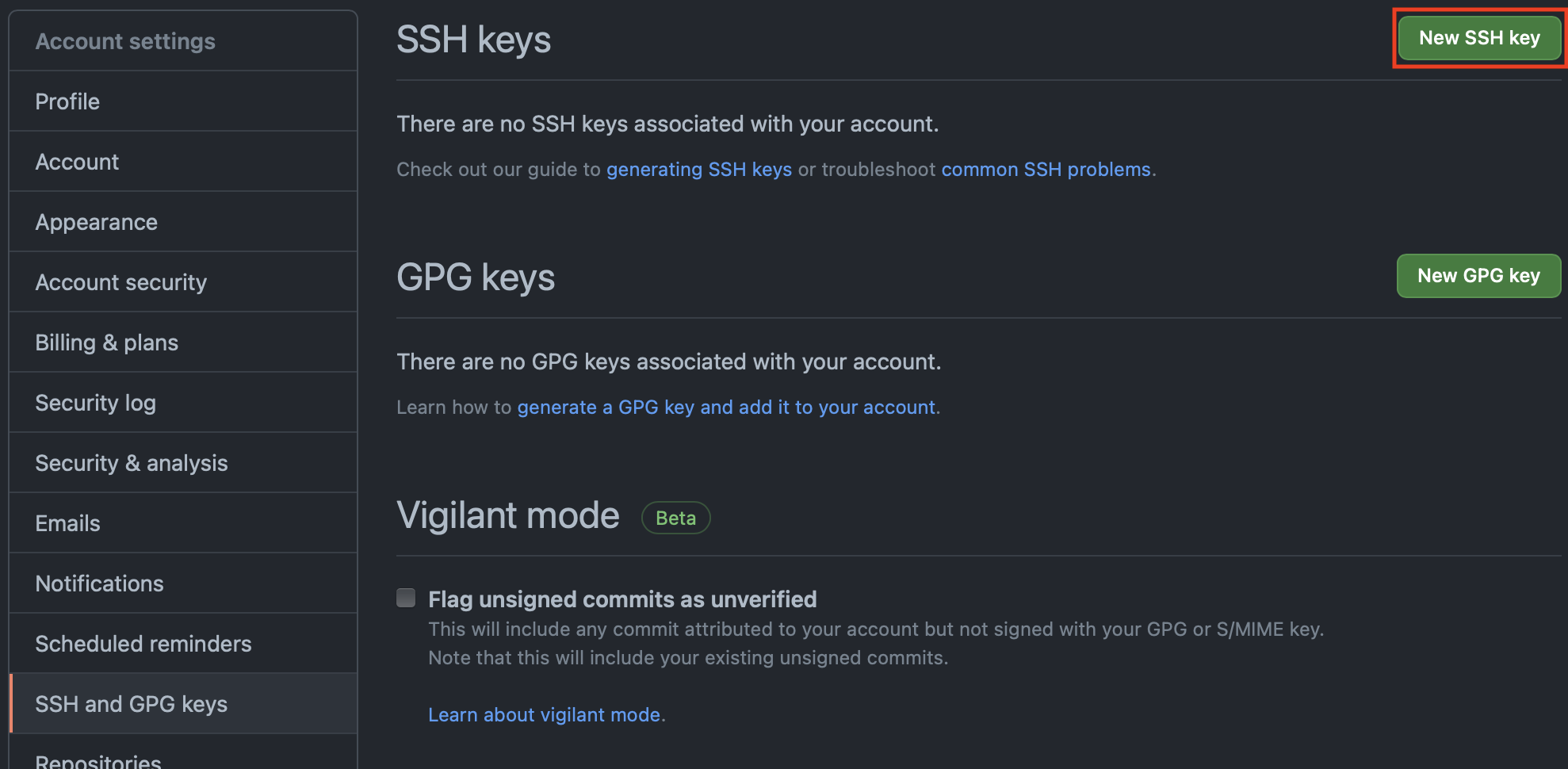The image size is (1568, 769).
Task: Open the common SSH problems link
Action: tap(1046, 170)
